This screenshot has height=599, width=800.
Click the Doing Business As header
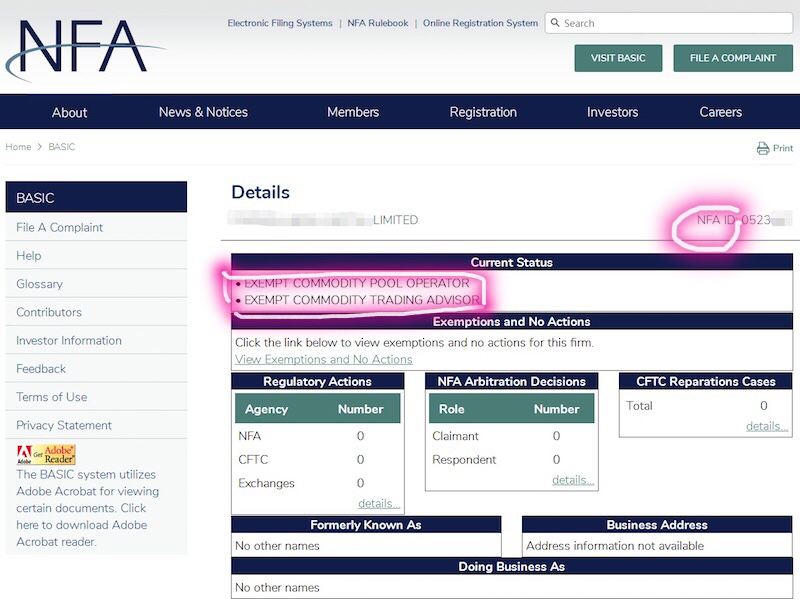[x=512, y=566]
